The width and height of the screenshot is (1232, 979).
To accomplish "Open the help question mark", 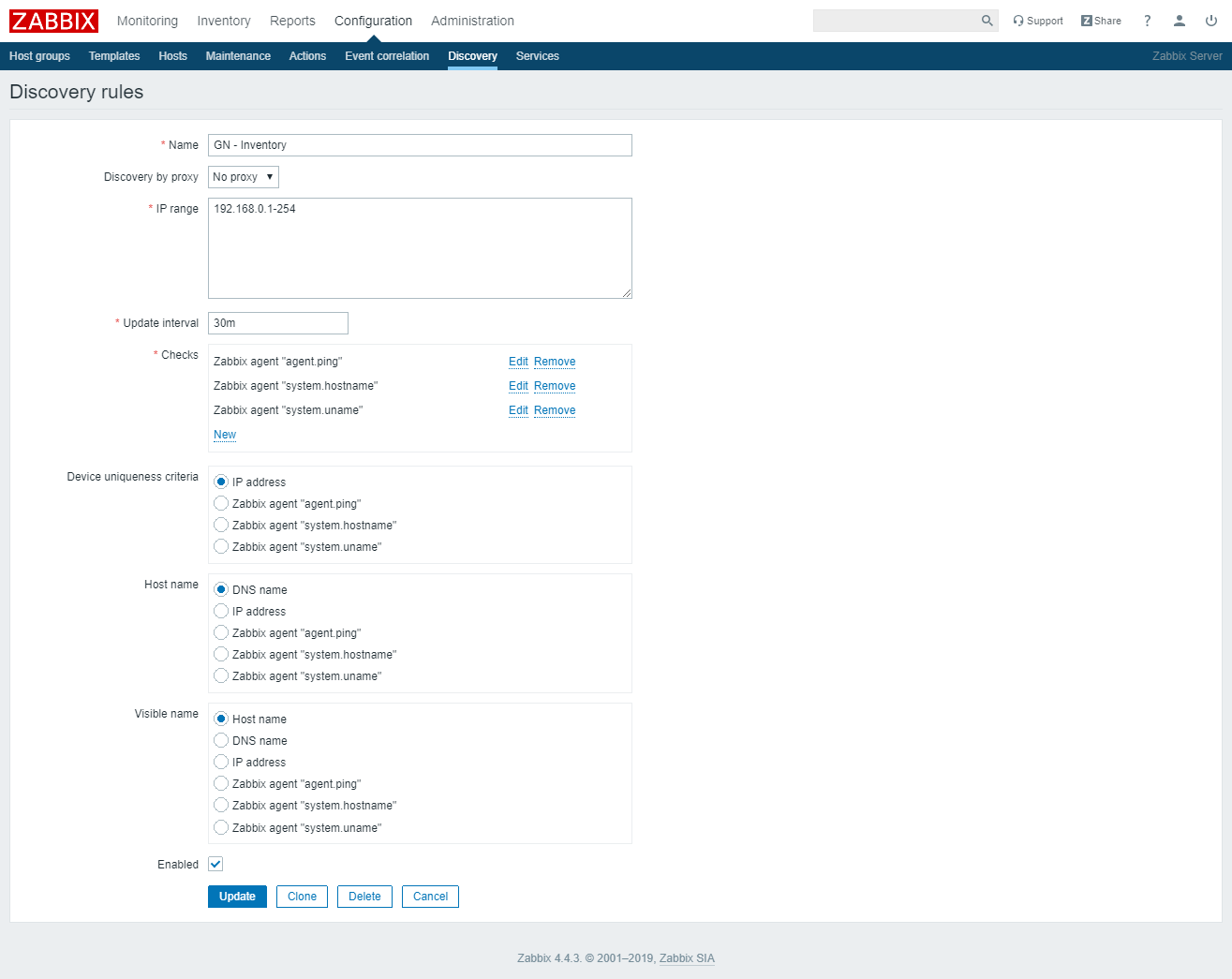I will [x=1148, y=21].
